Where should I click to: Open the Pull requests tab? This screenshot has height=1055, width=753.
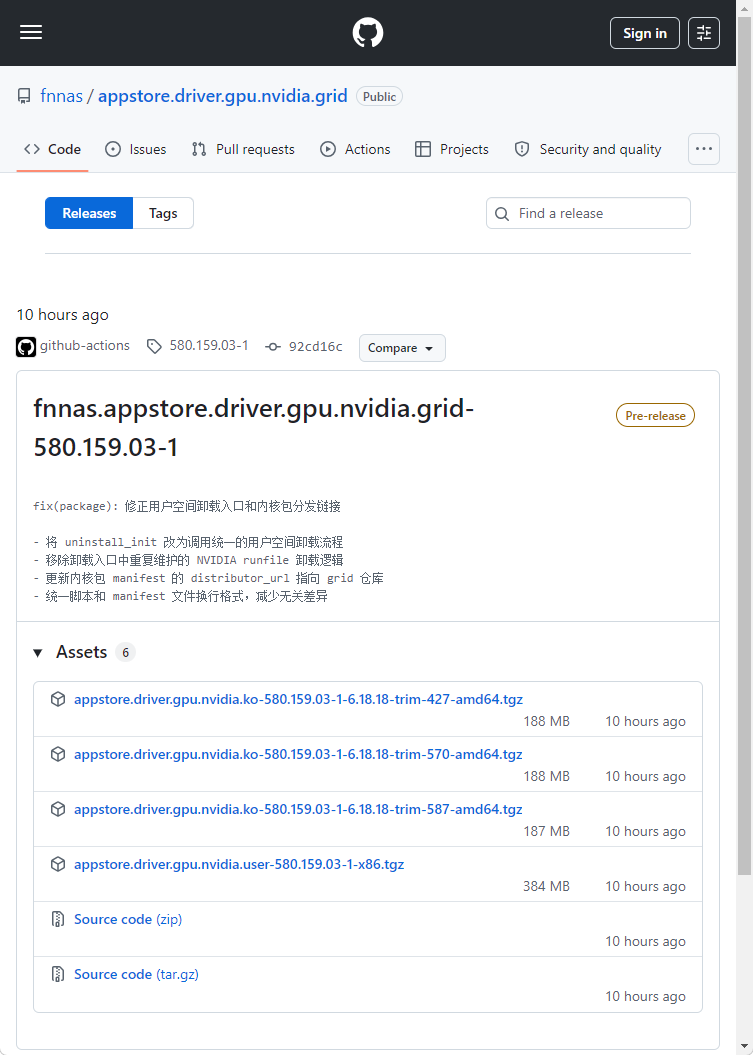[x=243, y=149]
